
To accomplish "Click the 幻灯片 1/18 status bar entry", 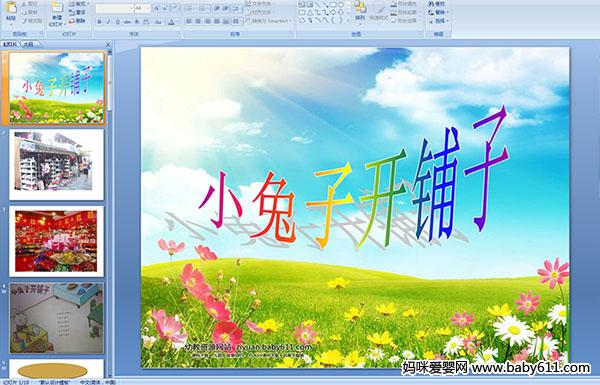I will click(x=16, y=382).
